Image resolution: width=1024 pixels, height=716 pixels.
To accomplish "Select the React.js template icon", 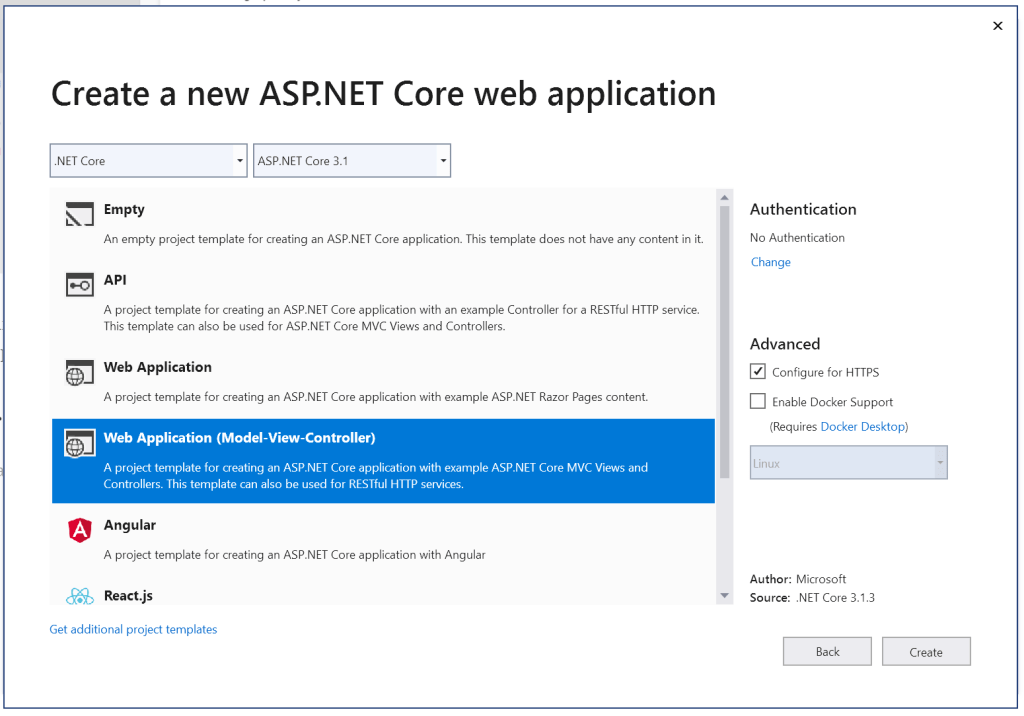I will click(x=79, y=596).
